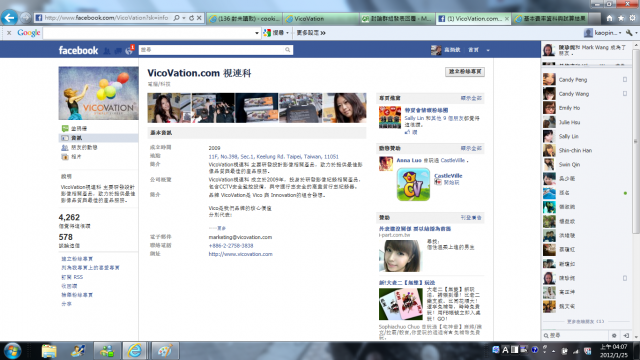Click the Anna Luo name link
Viewport: 640px width, 360px height.
pyautogui.click(x=409, y=160)
